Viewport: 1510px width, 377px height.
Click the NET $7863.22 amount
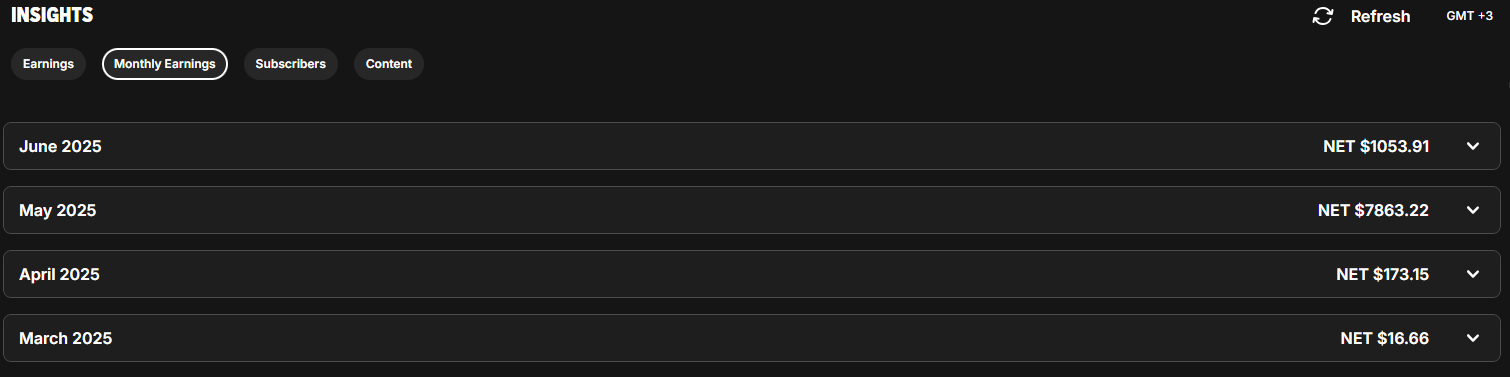click(x=1373, y=210)
